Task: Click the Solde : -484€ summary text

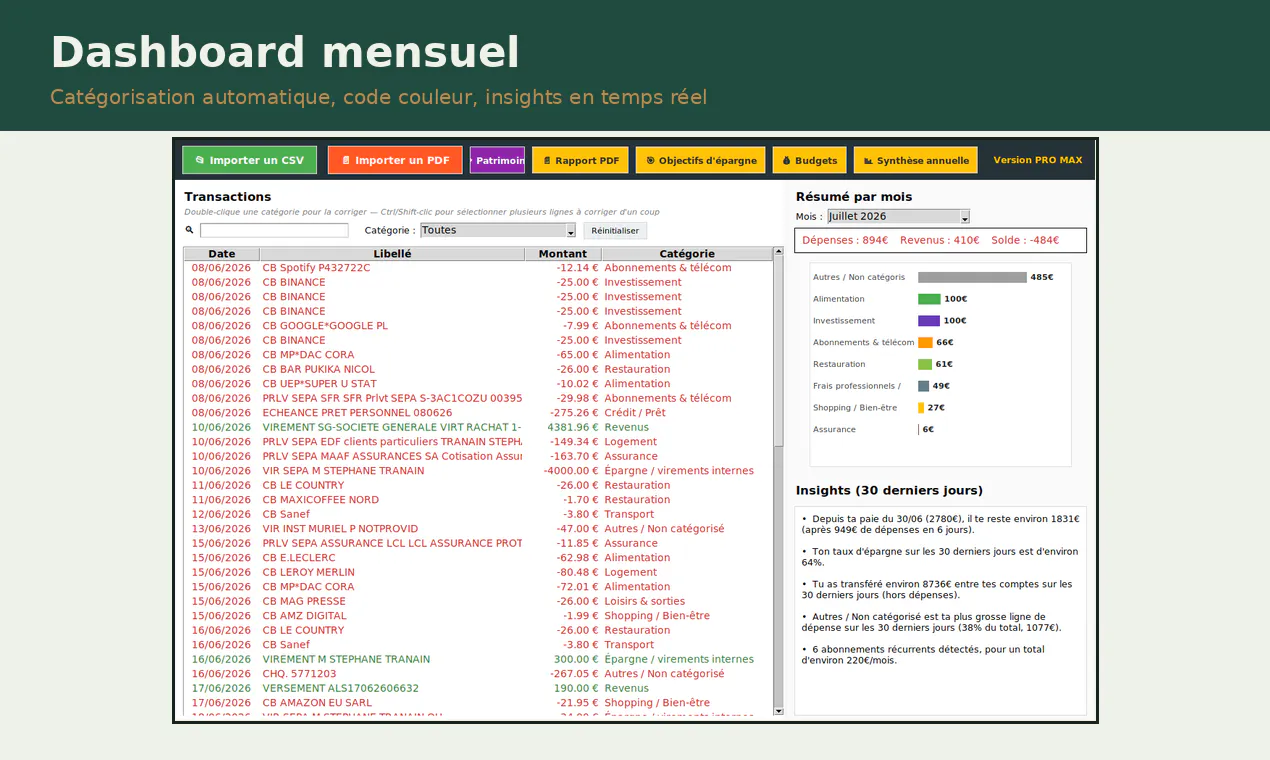Action: (x=1025, y=240)
